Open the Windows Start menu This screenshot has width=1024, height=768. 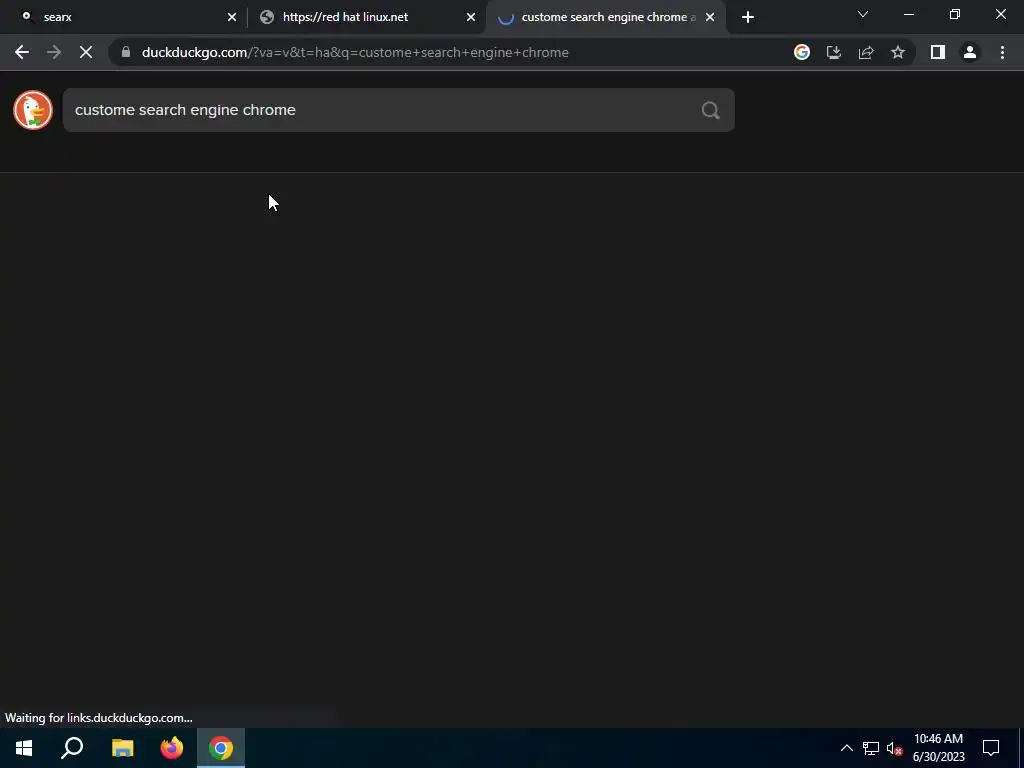tap(24, 748)
